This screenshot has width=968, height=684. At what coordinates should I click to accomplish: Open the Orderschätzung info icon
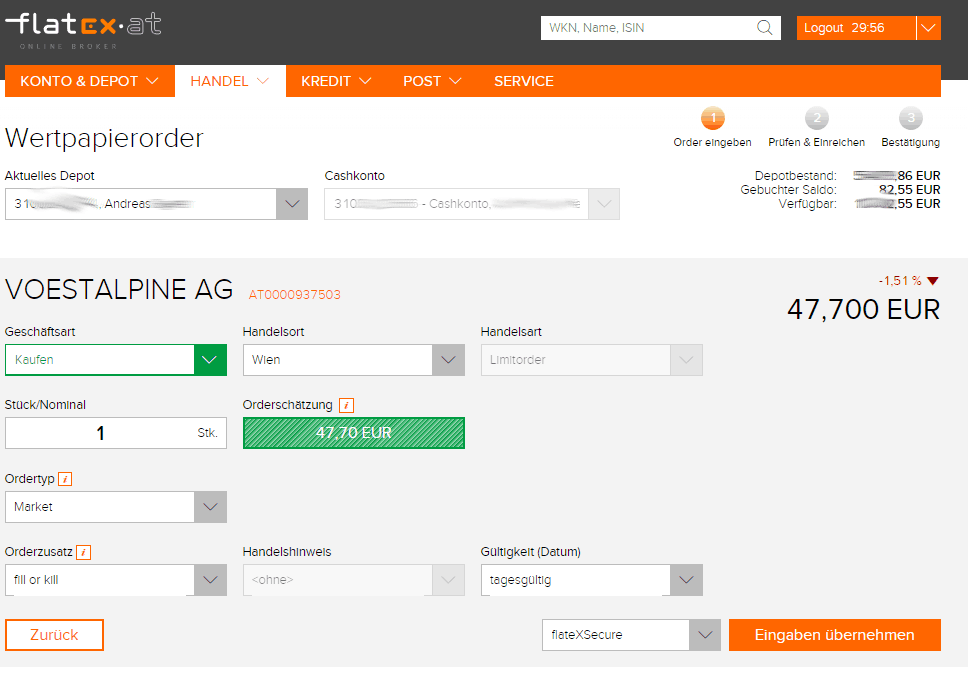(346, 406)
